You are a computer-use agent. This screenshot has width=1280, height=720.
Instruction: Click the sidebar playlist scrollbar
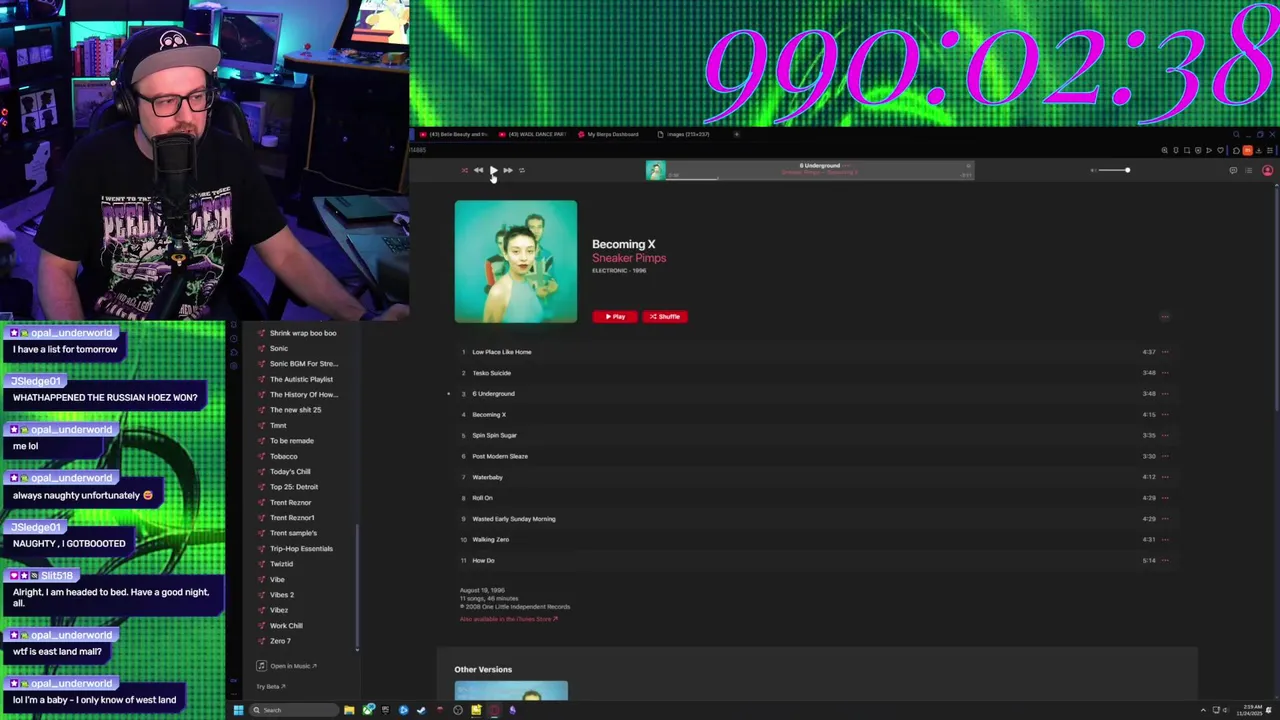coord(357,588)
